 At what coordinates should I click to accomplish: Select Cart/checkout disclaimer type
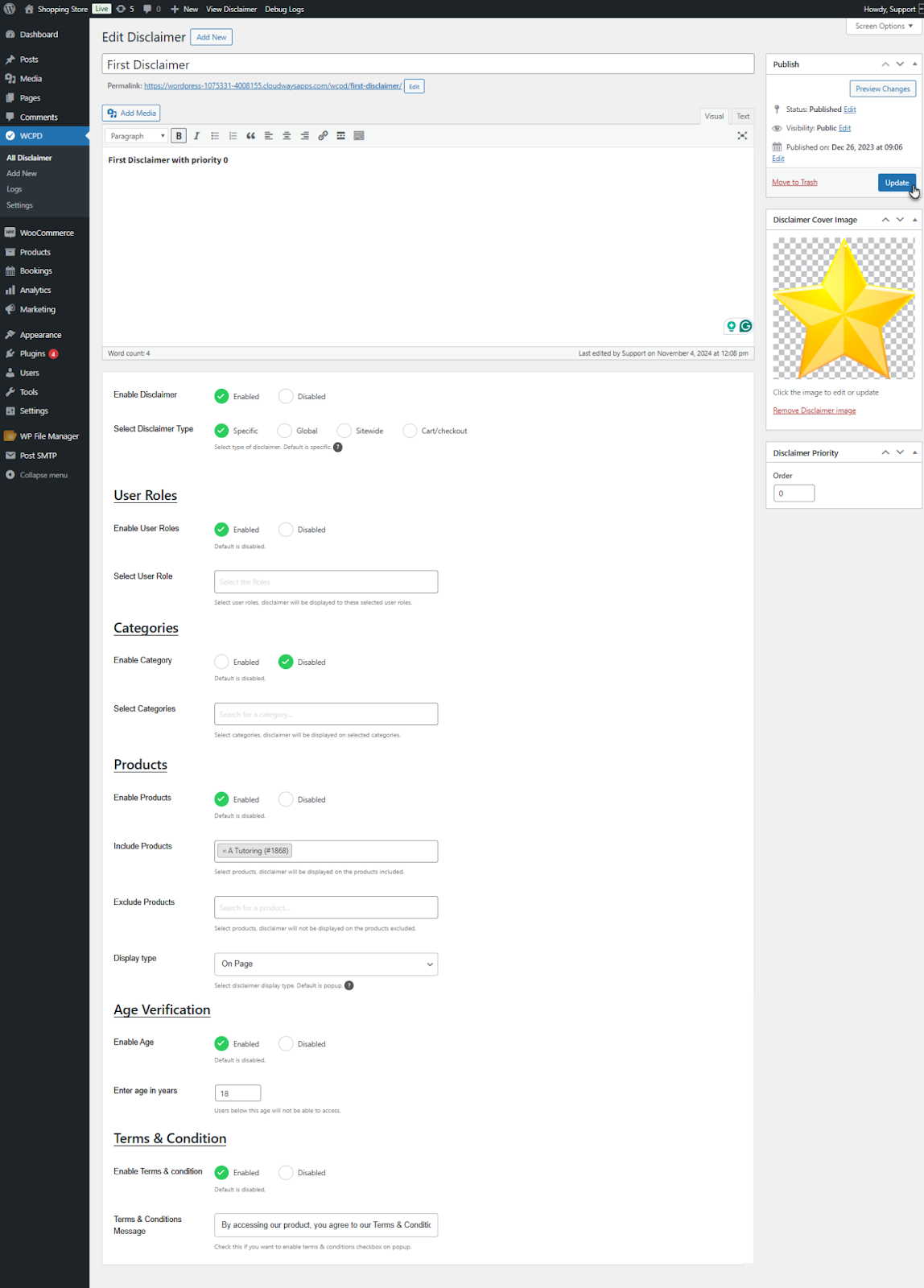[x=410, y=431]
